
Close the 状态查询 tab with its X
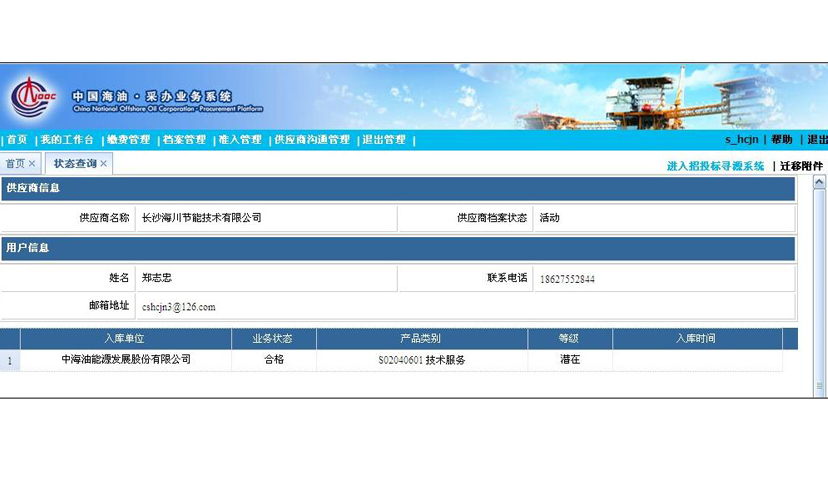[x=104, y=164]
